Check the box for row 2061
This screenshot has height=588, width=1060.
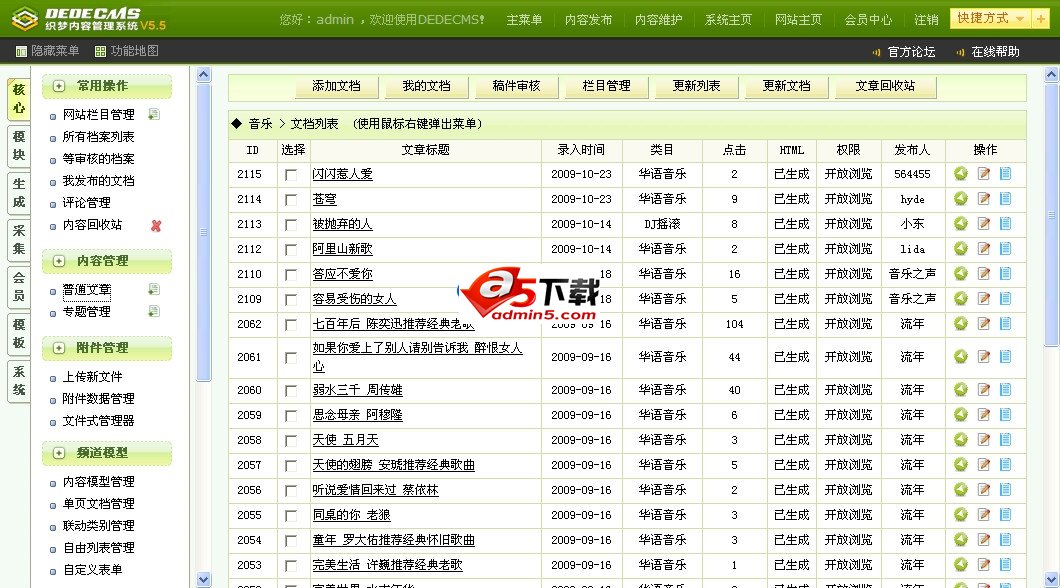(x=291, y=358)
